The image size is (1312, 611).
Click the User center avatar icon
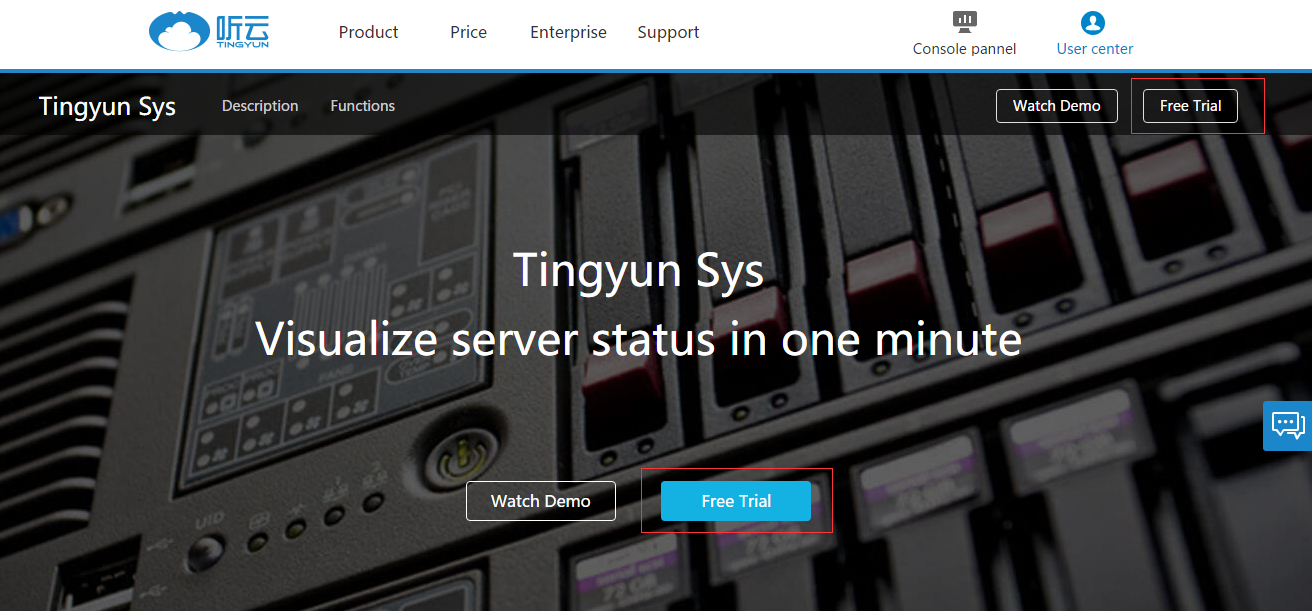pos(1094,22)
